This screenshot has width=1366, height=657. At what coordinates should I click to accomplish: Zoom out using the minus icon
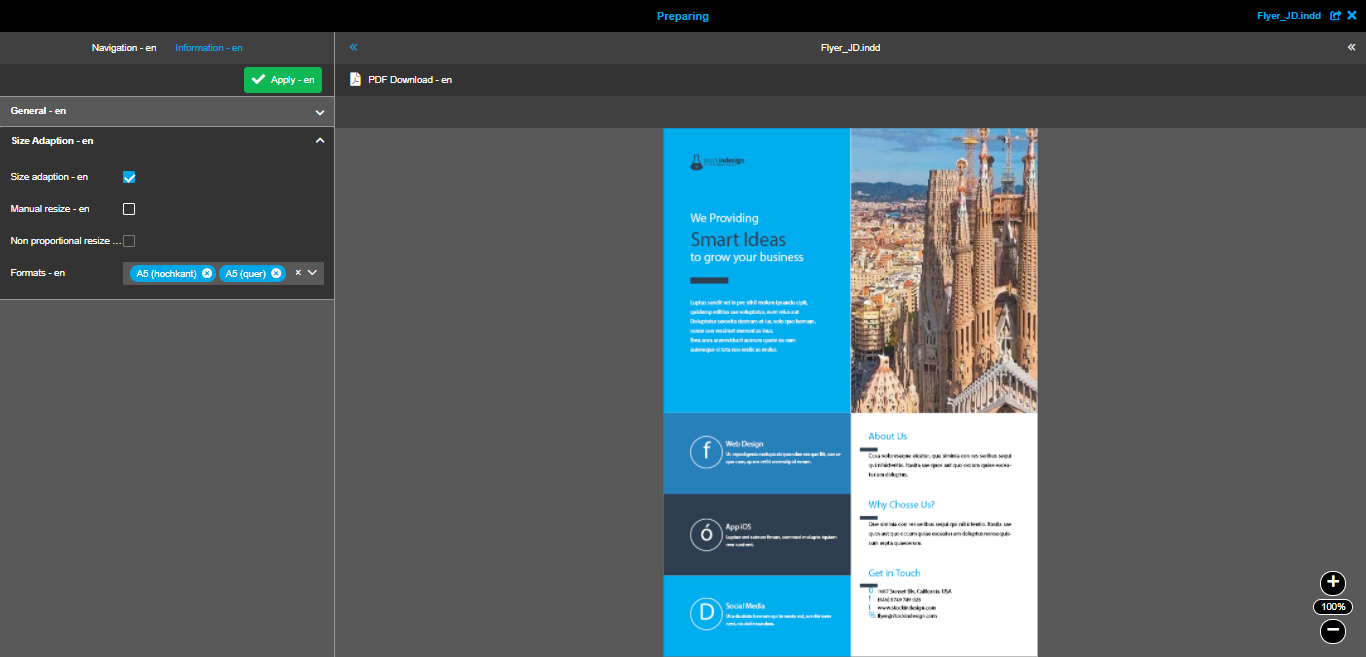[1333, 631]
